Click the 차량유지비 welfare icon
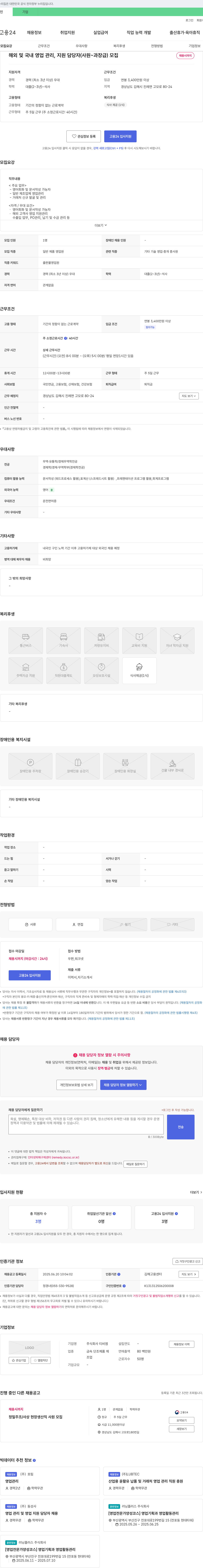The image size is (203, 1568). [x=101, y=640]
